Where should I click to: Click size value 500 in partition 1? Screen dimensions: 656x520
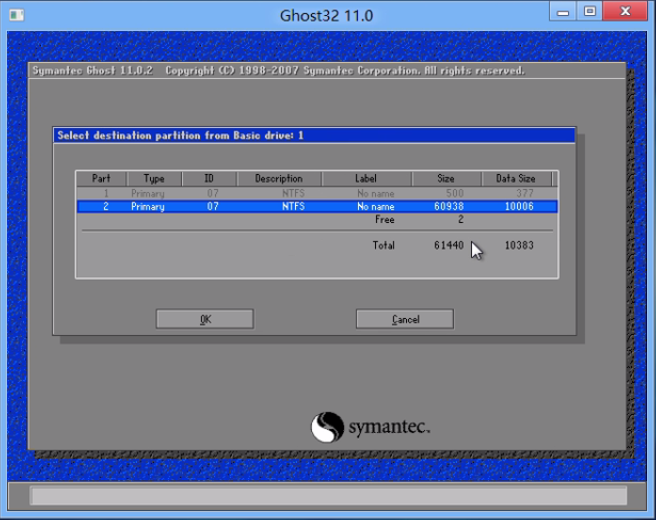(x=455, y=193)
